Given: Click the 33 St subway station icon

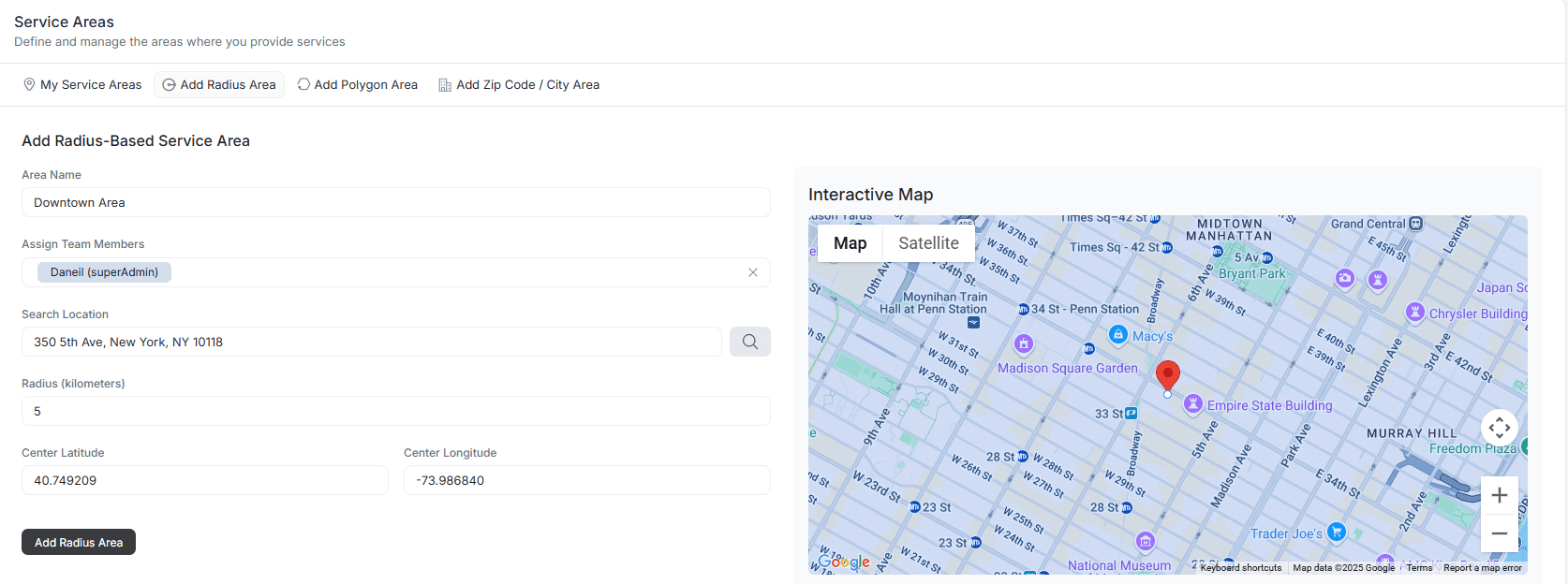Looking at the screenshot, I should pos(1132,413).
